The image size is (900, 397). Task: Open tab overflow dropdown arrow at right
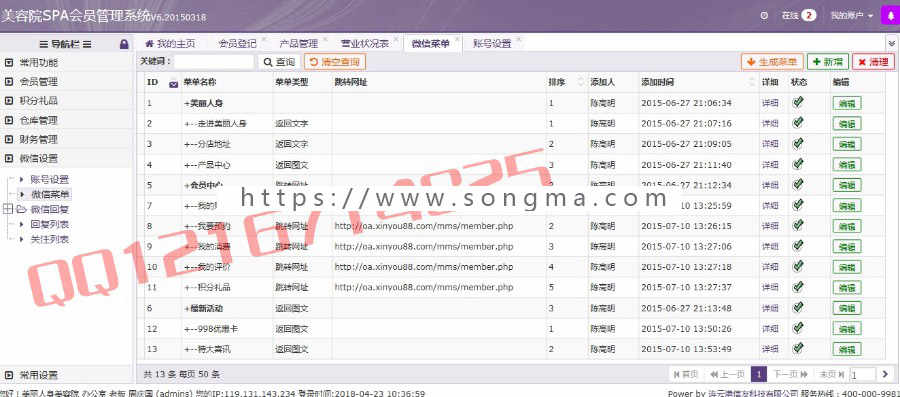click(x=892, y=43)
